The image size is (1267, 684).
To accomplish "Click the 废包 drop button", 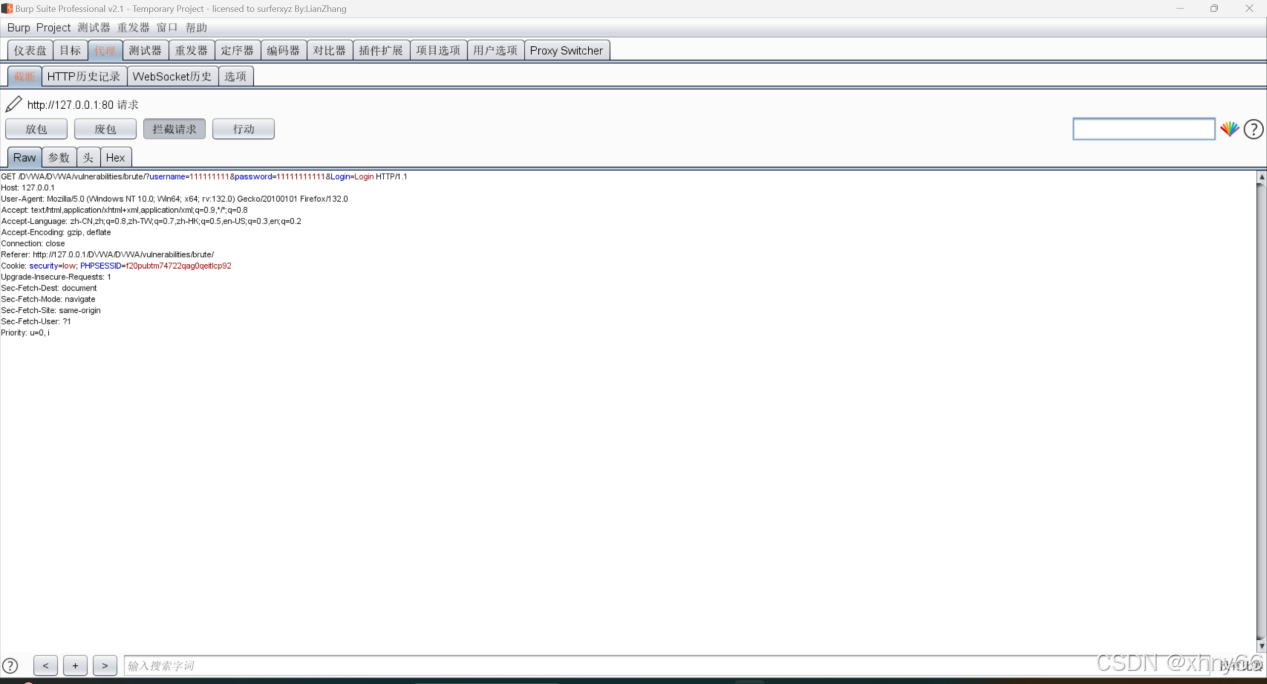I will point(105,129).
